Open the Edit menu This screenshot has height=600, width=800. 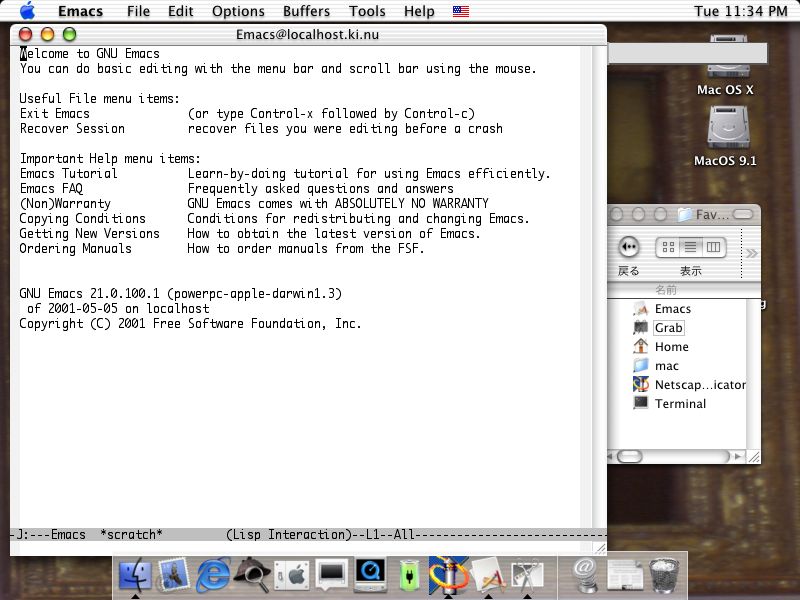181,11
